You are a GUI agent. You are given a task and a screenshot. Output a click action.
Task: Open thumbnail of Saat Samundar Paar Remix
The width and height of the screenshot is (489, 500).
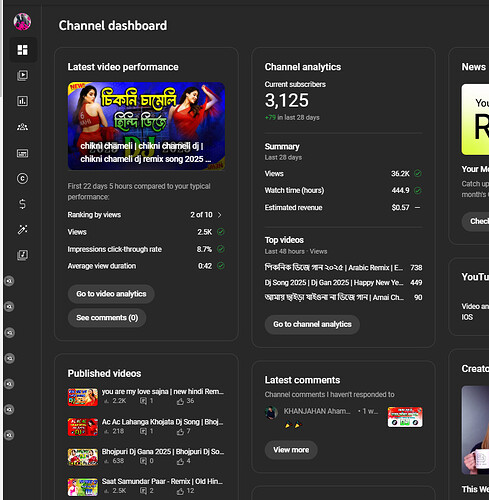tap(83, 487)
